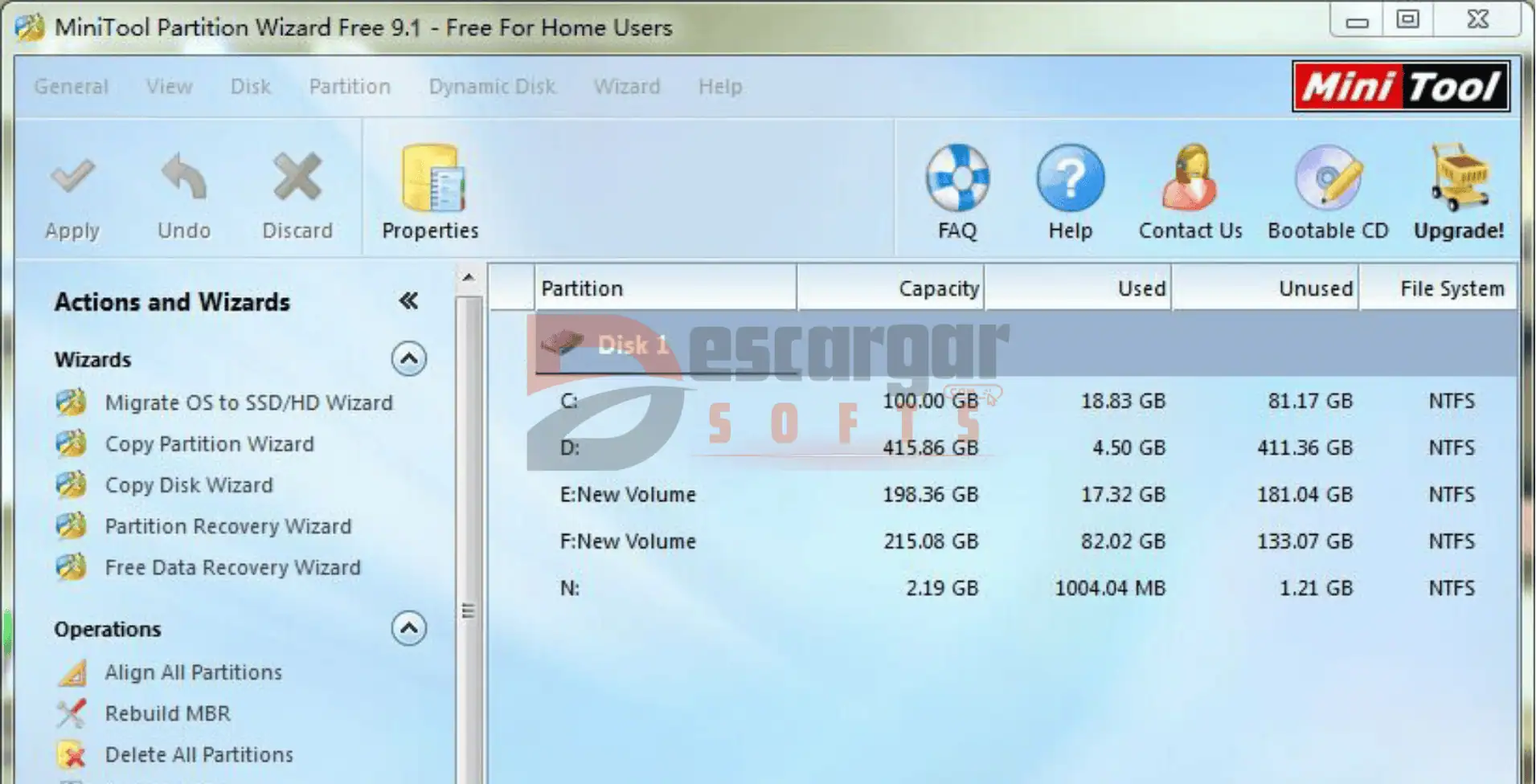This screenshot has height=784, width=1536.
Task: Click the sidebar scroll up arrow
Action: 469,278
